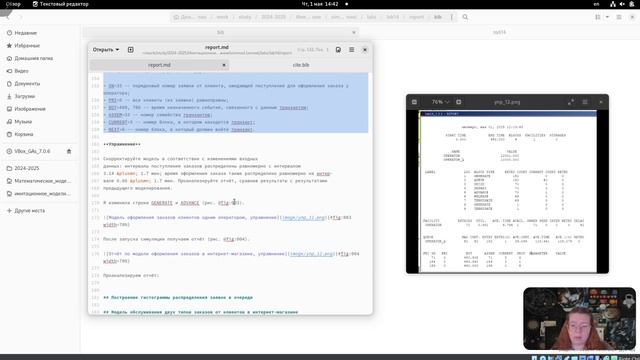Expand the Открыть dropdown arrow
640x360 pixels.
click(118, 49)
